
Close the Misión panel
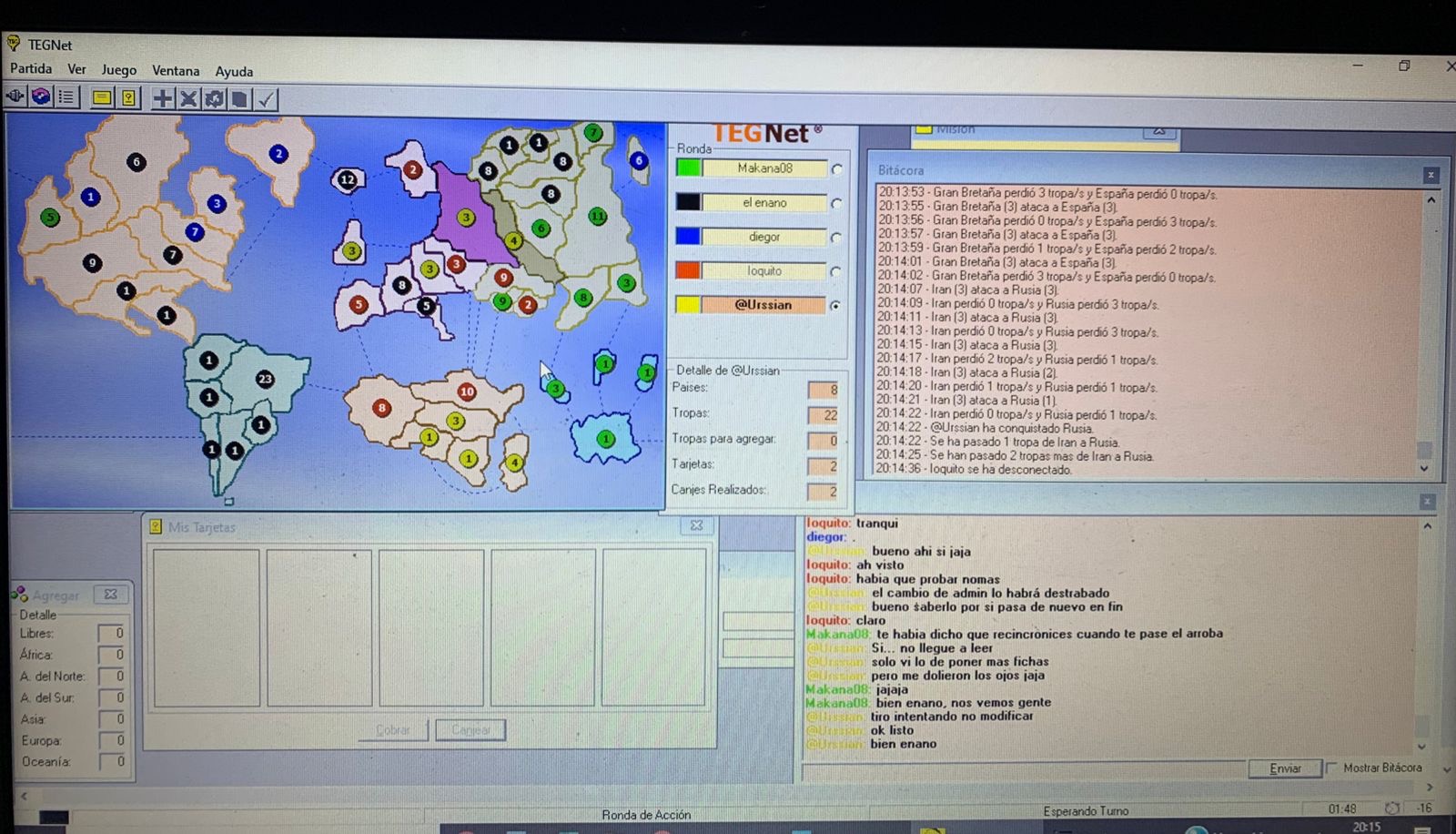(1158, 131)
